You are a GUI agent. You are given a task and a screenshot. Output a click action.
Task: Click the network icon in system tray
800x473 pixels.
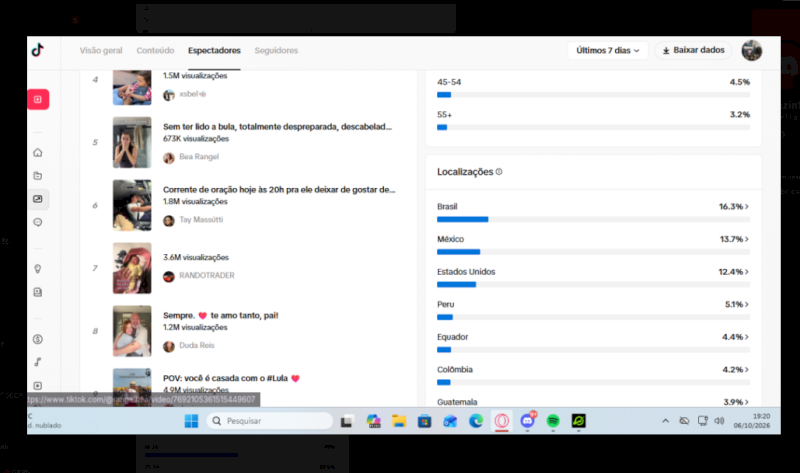703,421
